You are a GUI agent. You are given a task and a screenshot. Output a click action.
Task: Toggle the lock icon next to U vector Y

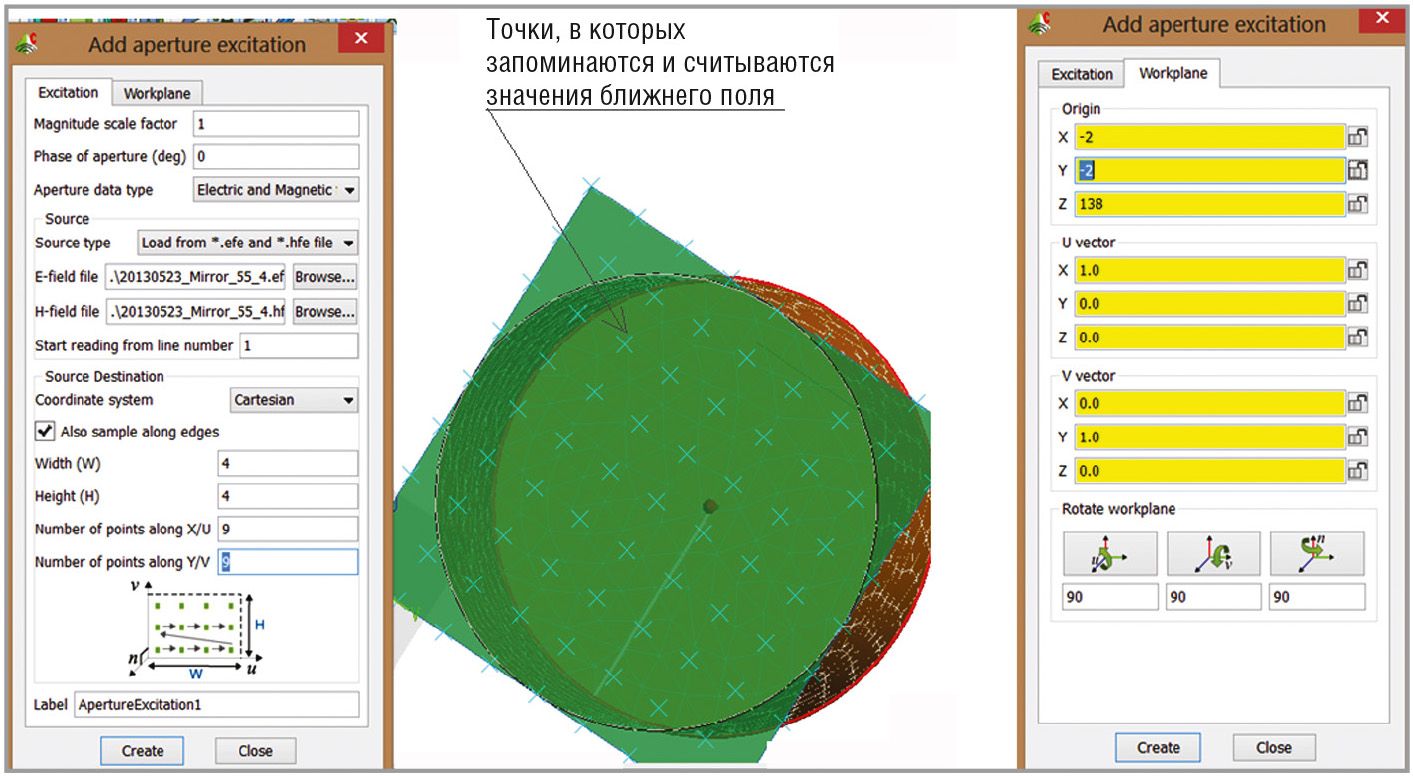(1357, 304)
